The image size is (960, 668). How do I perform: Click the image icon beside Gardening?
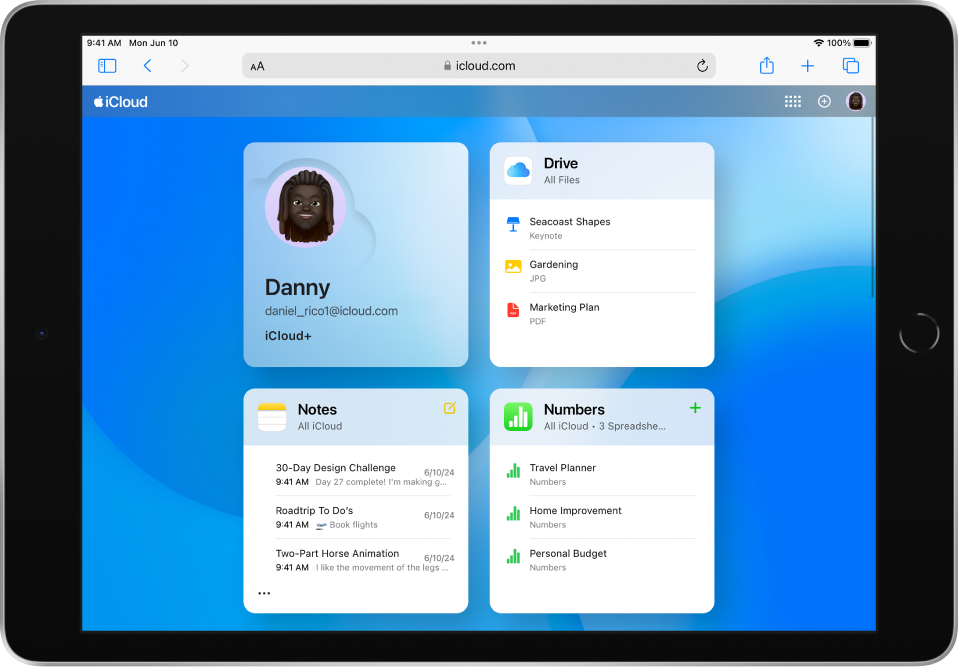click(x=513, y=266)
